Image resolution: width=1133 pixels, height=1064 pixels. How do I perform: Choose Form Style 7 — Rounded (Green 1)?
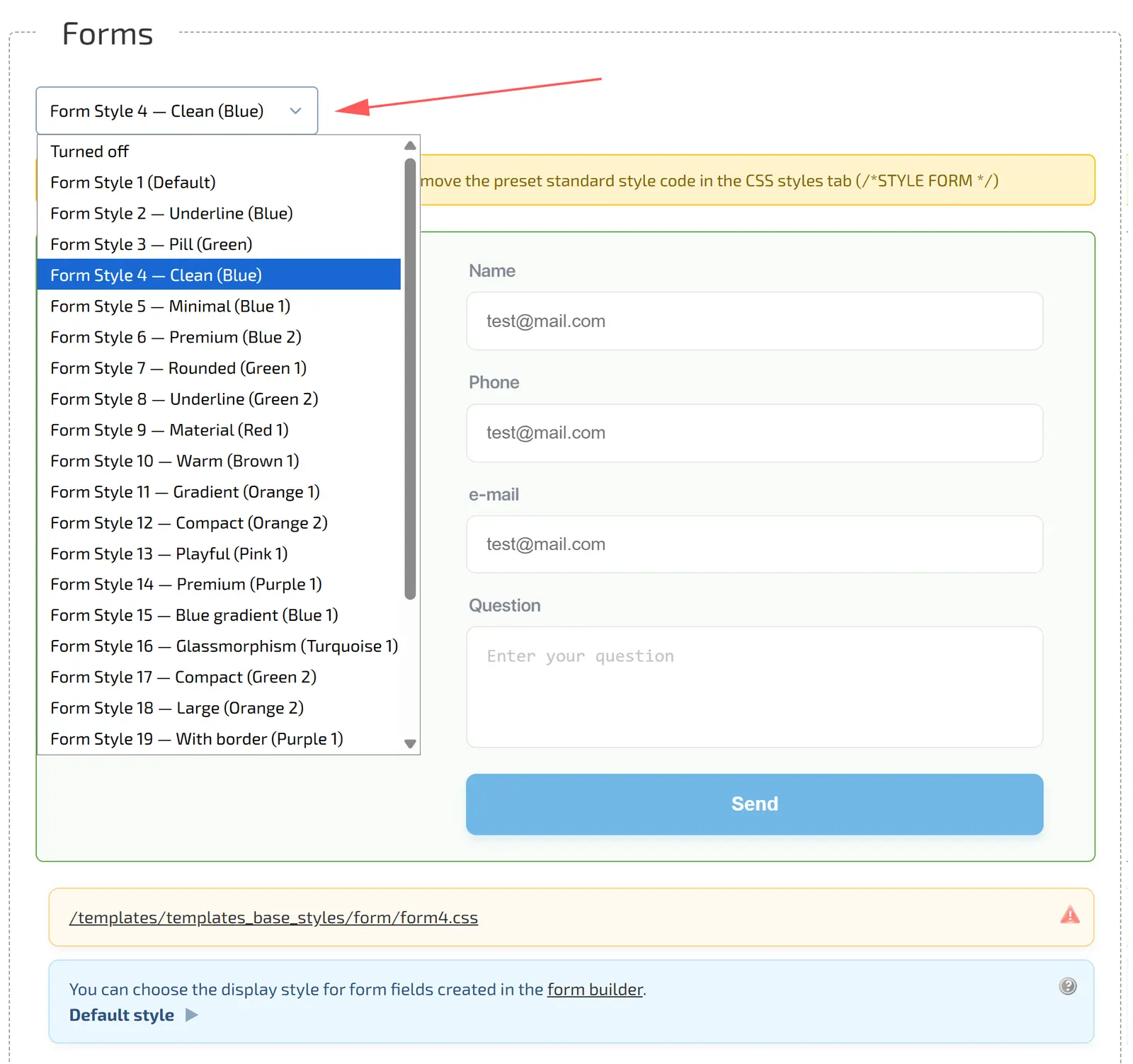219,368
